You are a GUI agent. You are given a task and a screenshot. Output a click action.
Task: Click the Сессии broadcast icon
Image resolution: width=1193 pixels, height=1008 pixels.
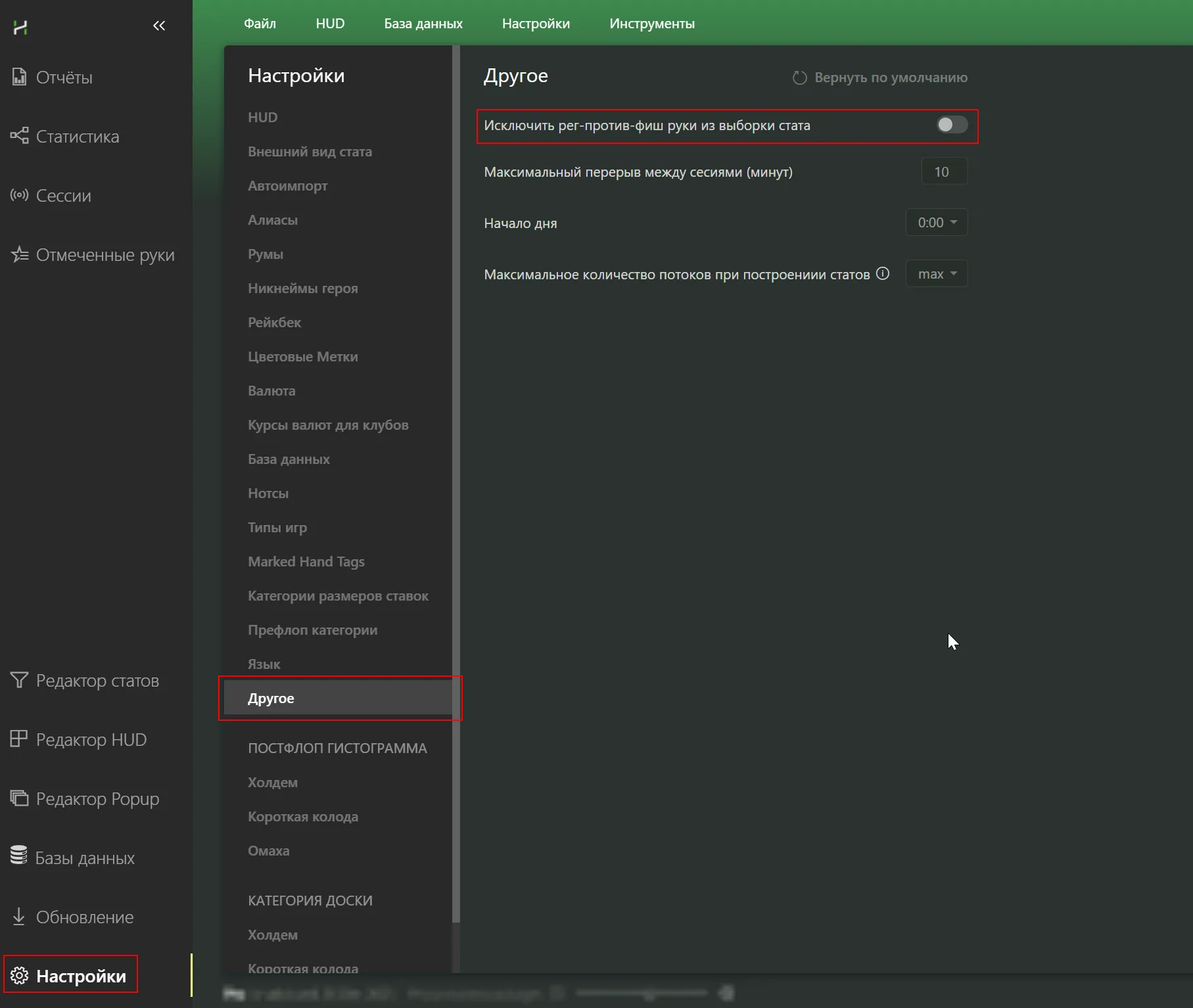point(19,195)
